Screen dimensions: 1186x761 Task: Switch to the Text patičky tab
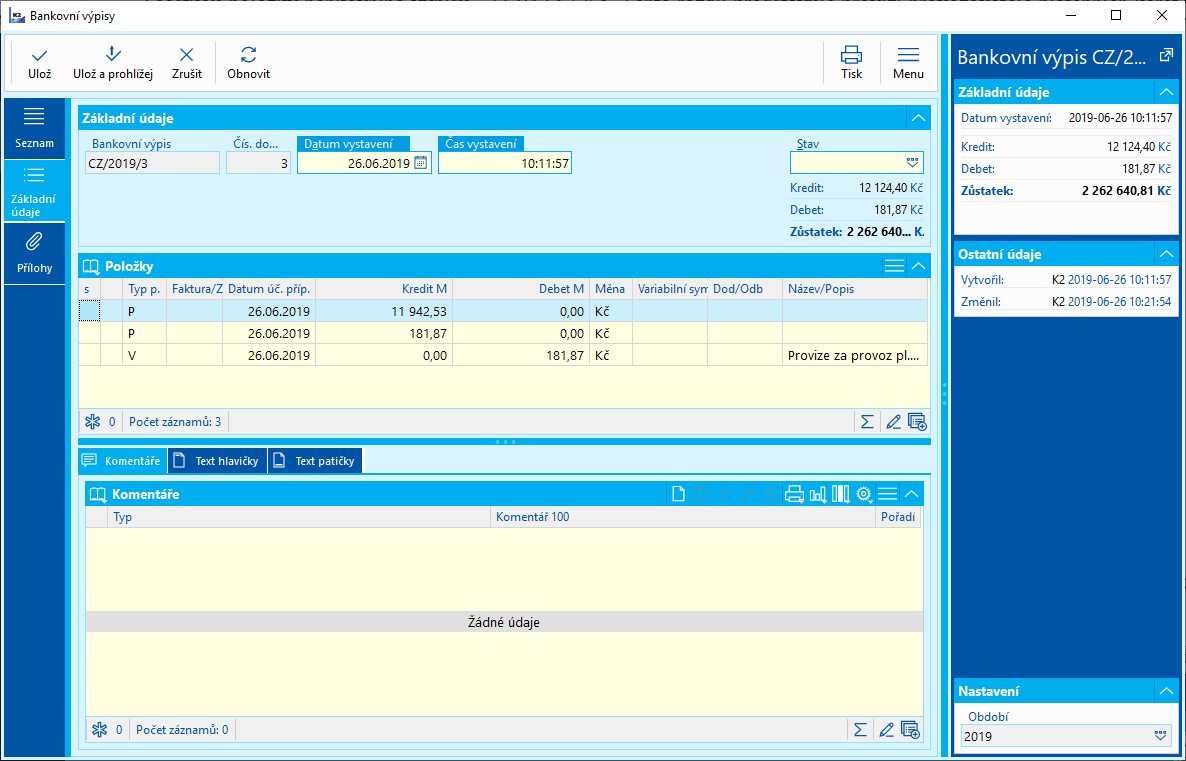click(x=316, y=461)
